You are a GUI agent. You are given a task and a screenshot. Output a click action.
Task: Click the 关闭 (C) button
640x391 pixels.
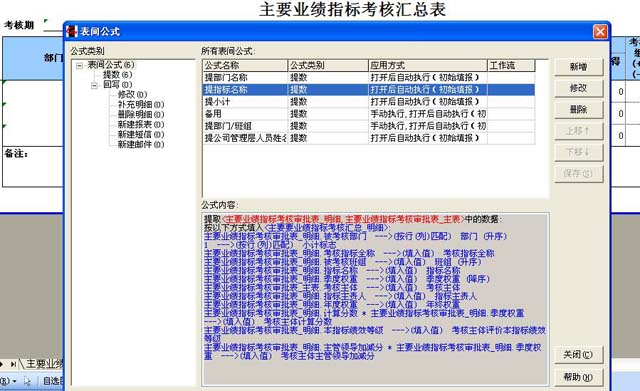coord(578,355)
